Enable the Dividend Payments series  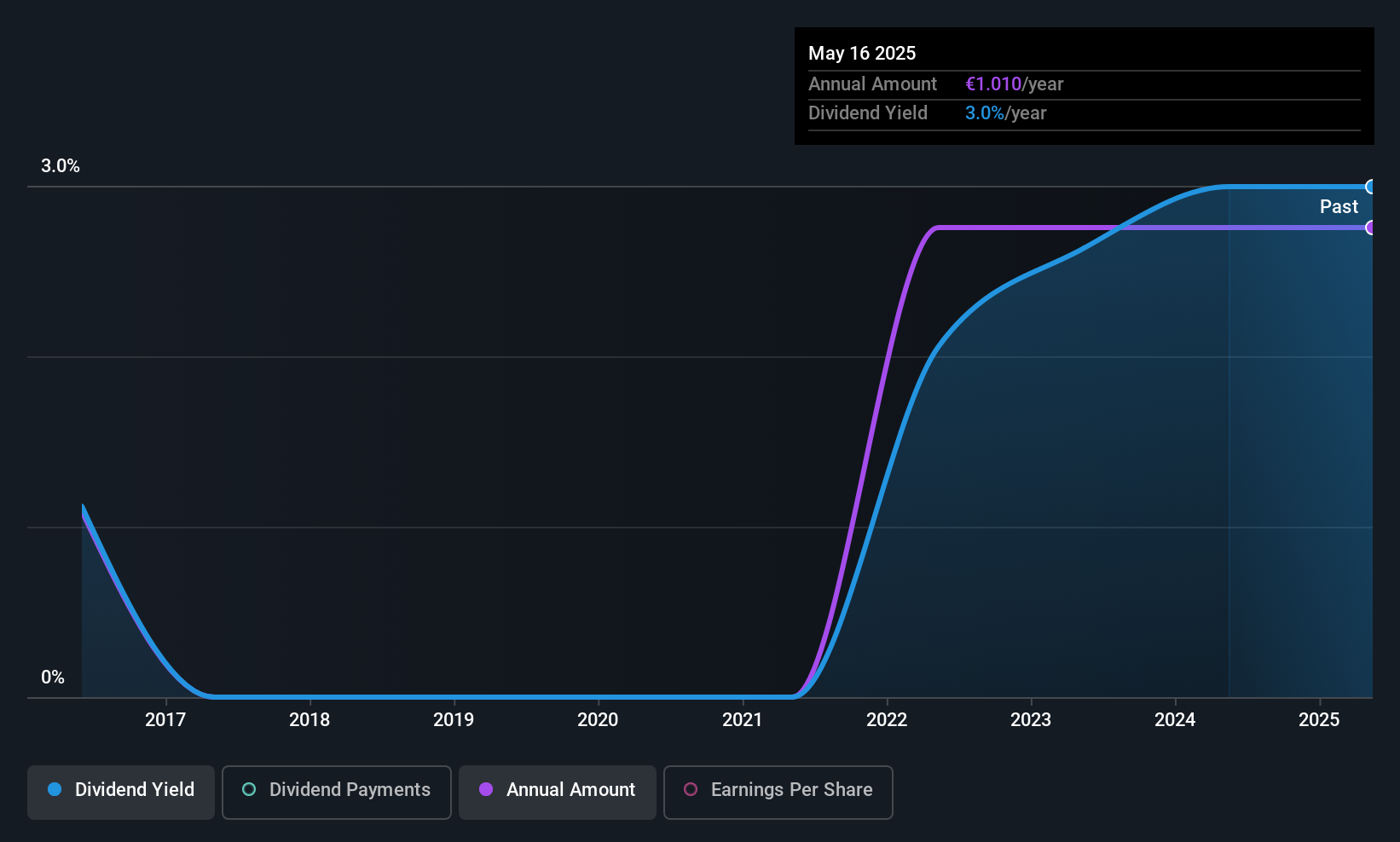coord(336,792)
